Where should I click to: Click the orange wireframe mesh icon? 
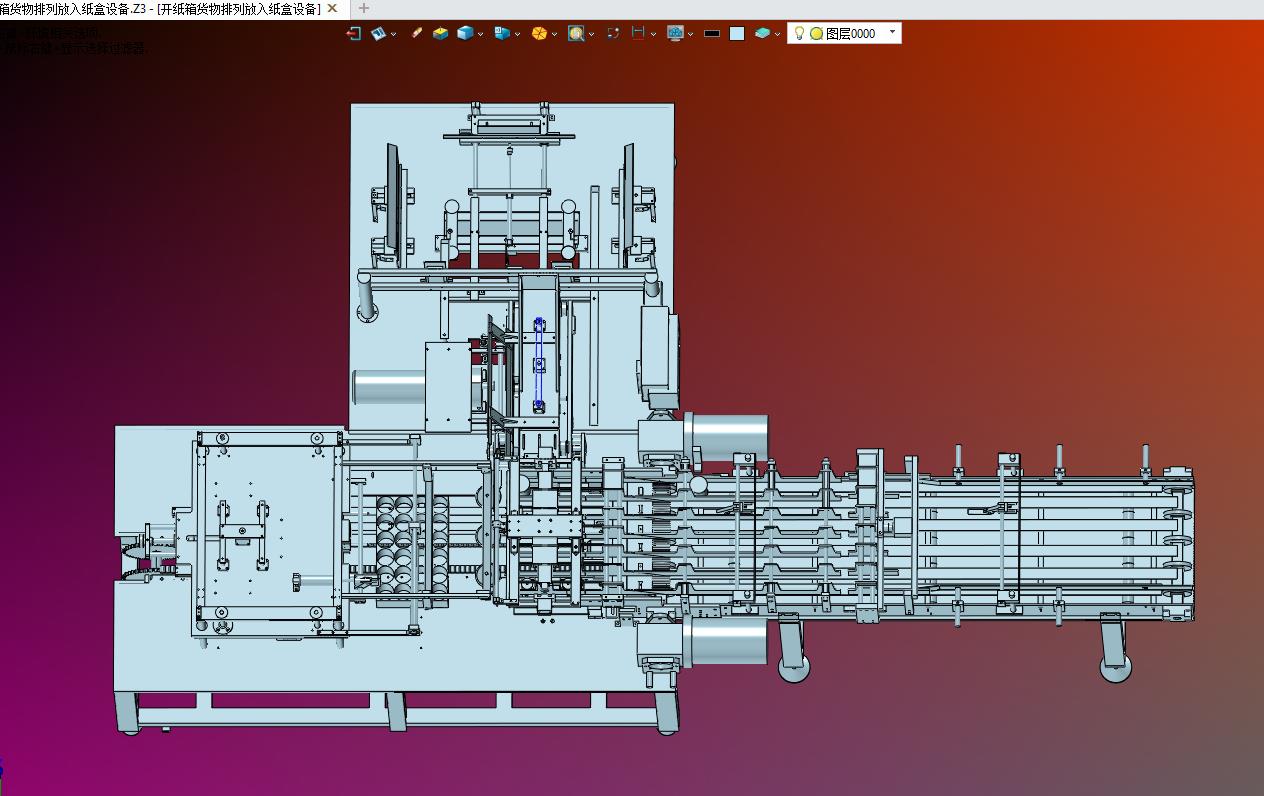[539, 33]
